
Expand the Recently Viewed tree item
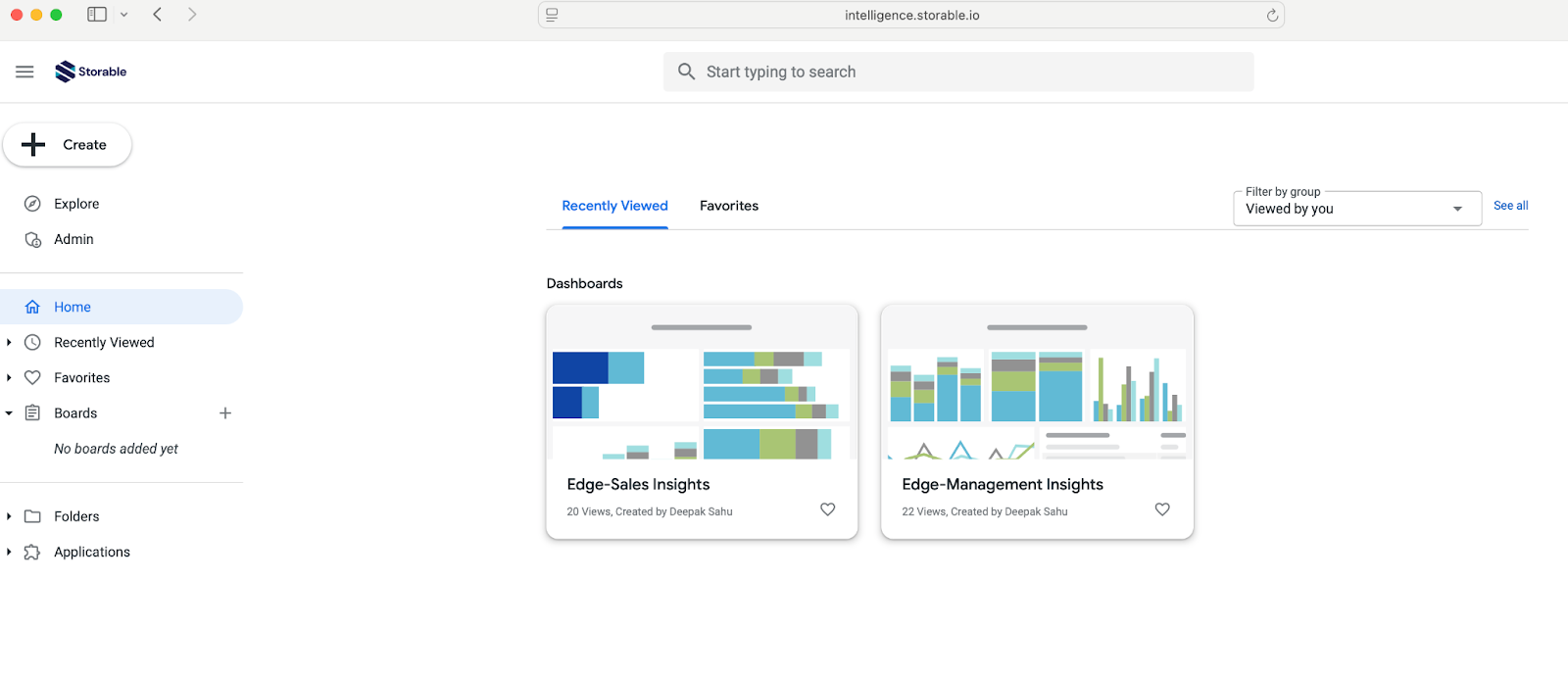click(x=9, y=343)
